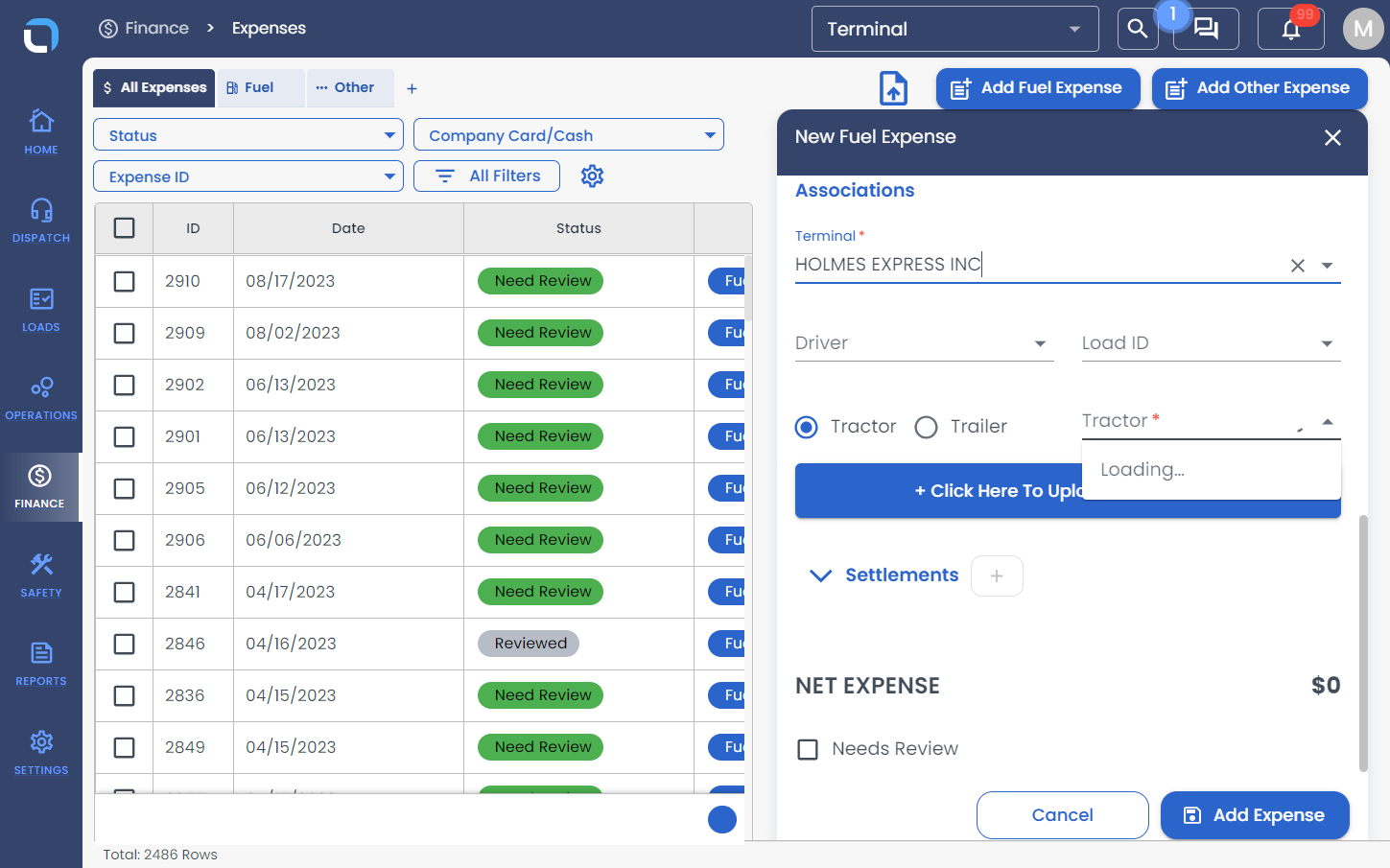Click the Add Fuel Expense button

(x=1038, y=88)
